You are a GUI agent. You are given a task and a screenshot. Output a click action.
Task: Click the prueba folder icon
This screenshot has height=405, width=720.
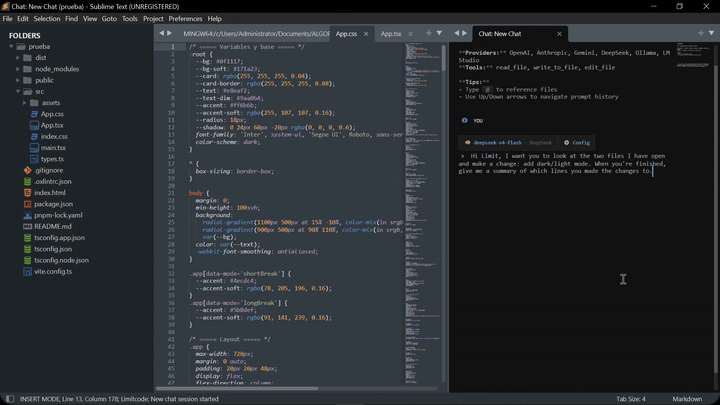[21, 46]
